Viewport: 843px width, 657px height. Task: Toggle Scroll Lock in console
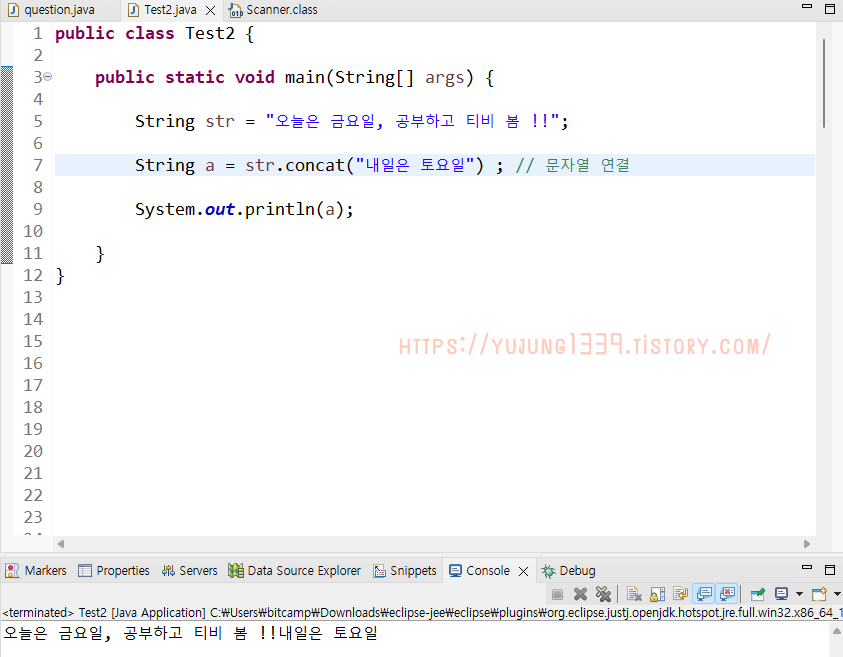(x=658, y=594)
